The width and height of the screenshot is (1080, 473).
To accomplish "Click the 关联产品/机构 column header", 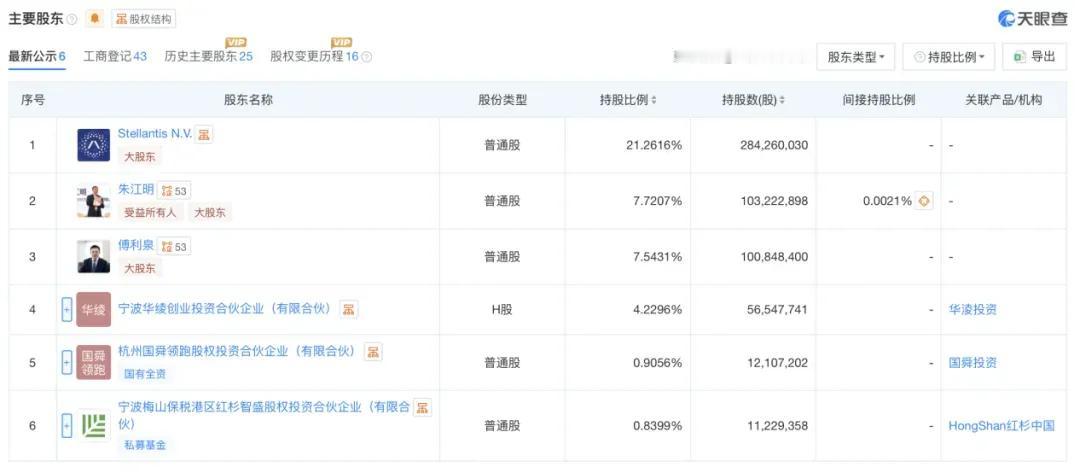I will (x=1004, y=100).
